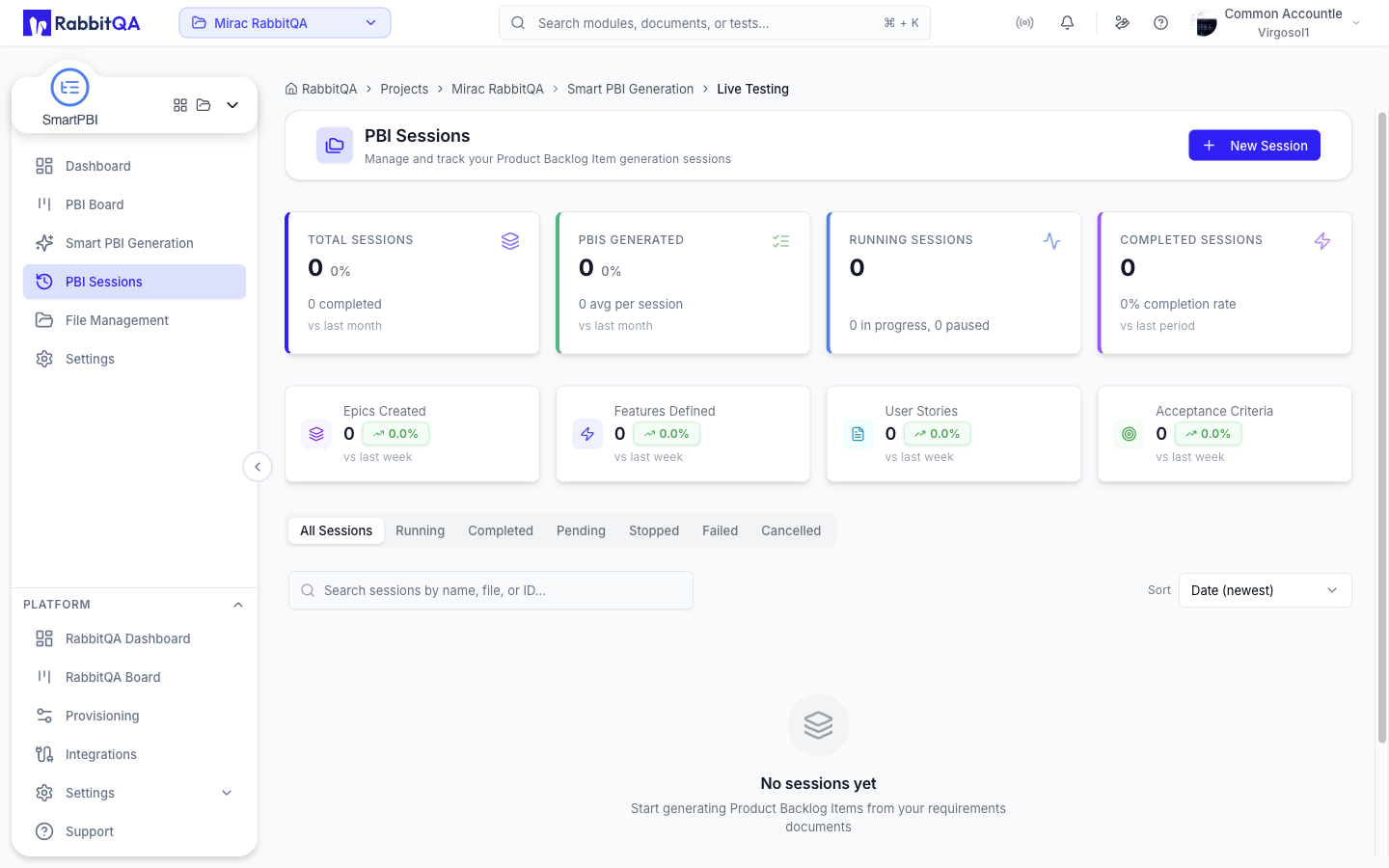Open the notifications bell
1389x868 pixels.
point(1067,23)
